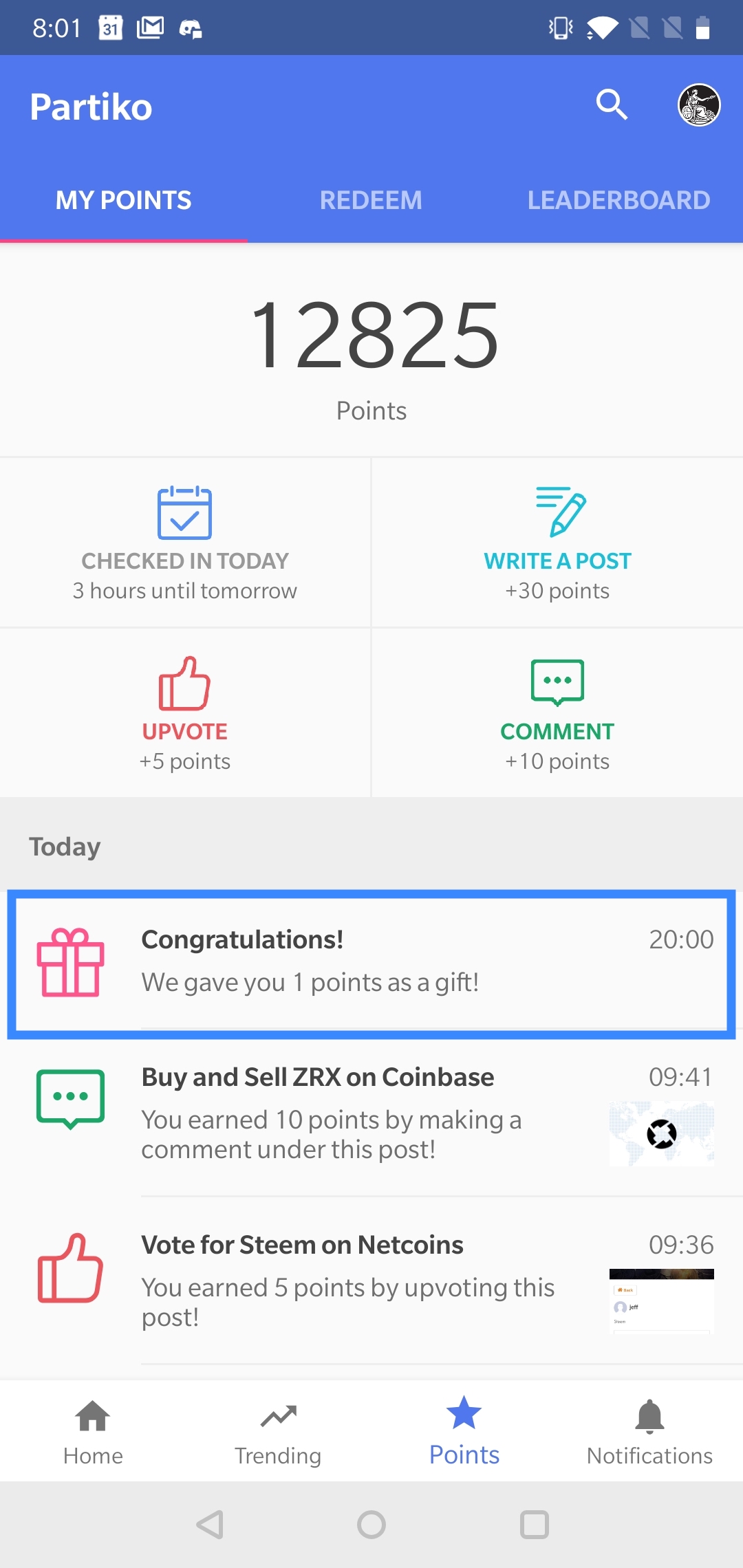Screen dimensions: 743x1568
Task: Open "Buy and Sell ZRX on Coinbase" post
Action: [371, 1113]
